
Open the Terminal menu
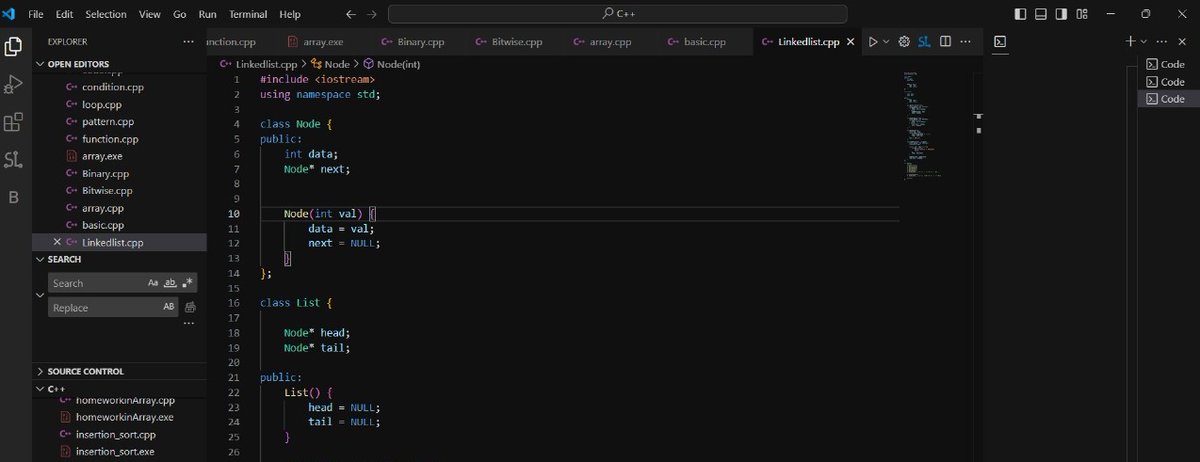click(x=248, y=15)
